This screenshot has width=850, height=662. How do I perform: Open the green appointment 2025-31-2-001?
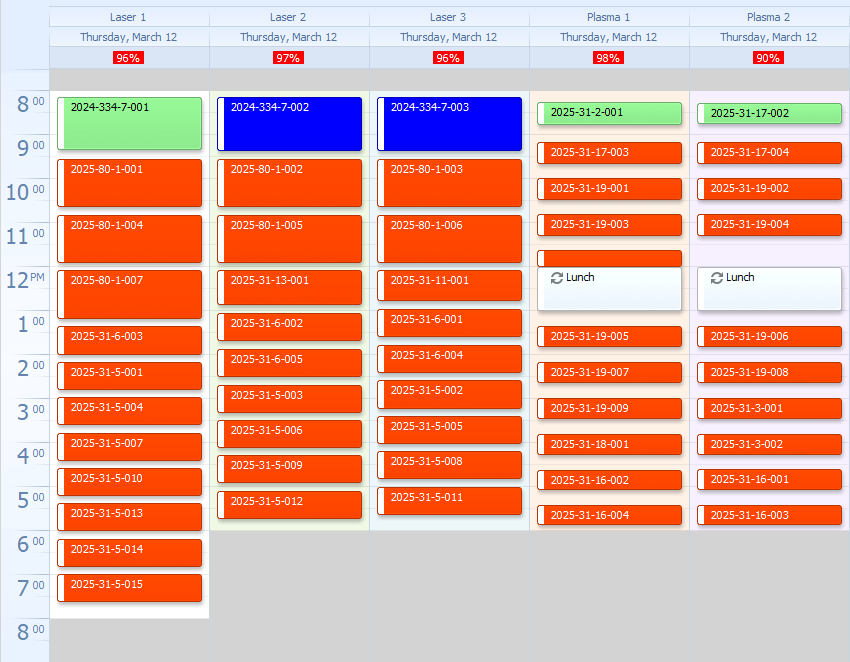click(x=610, y=113)
